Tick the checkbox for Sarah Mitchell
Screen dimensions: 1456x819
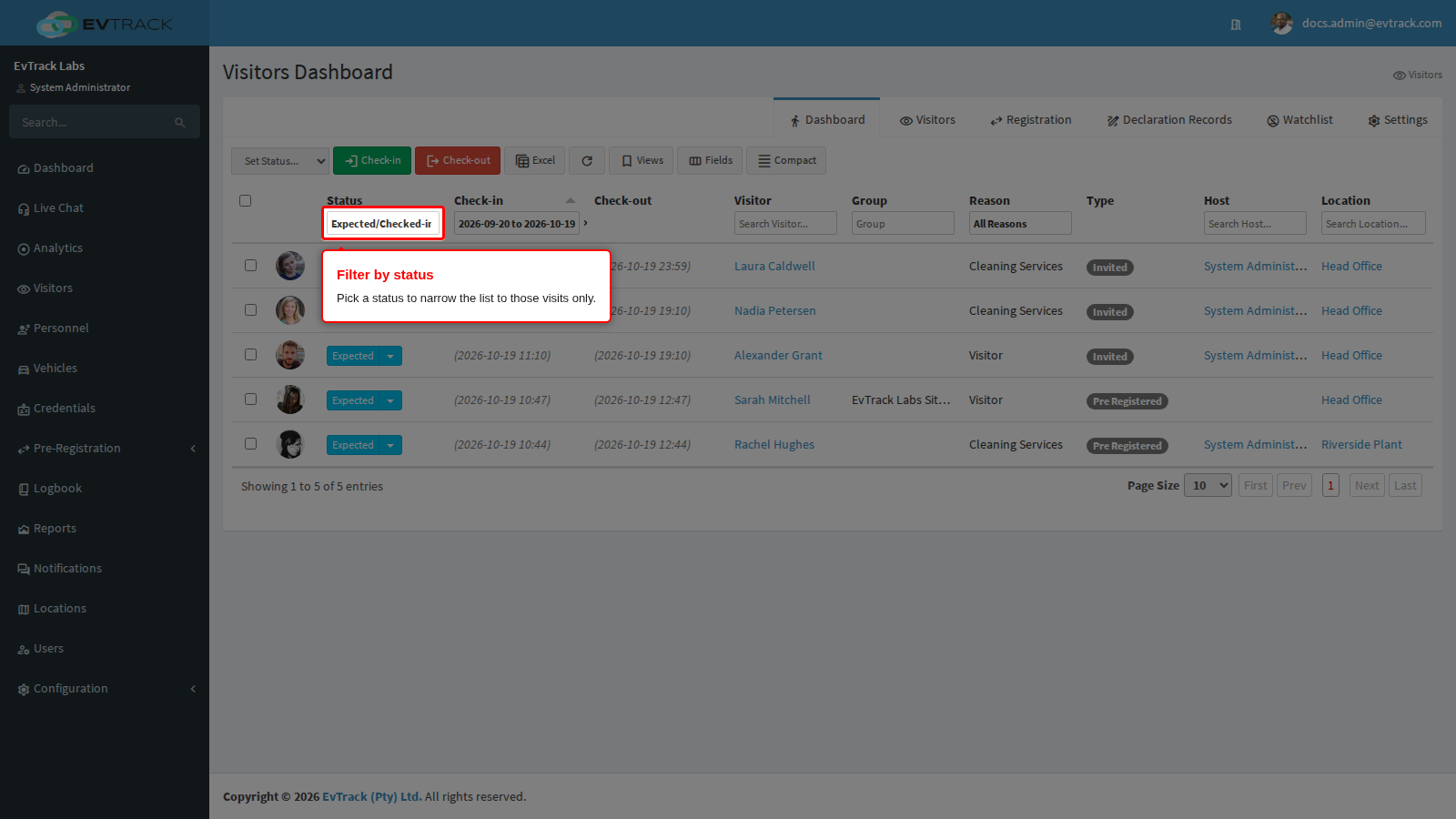point(250,399)
